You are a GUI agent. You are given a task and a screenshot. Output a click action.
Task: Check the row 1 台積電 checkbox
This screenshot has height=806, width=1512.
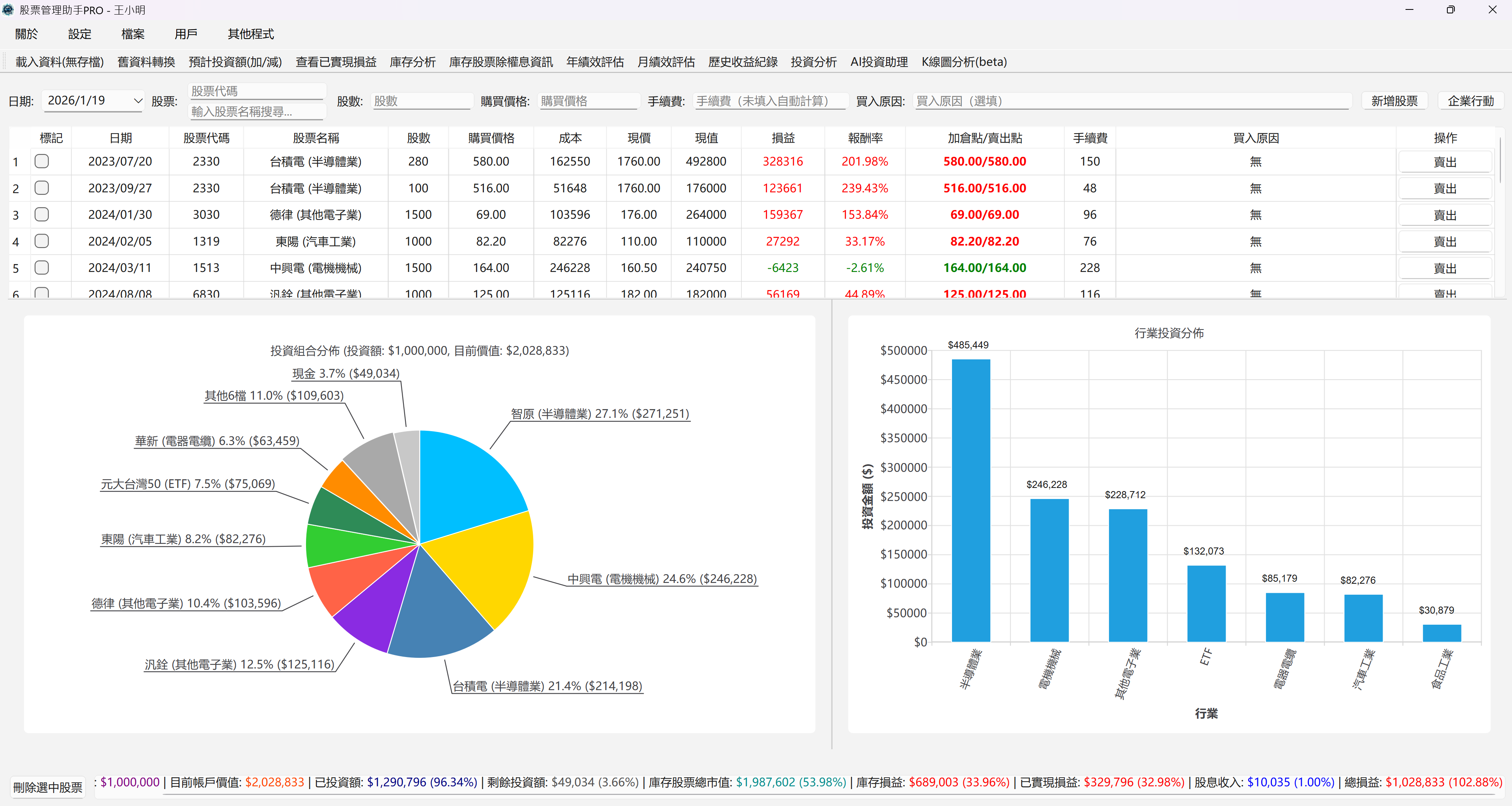pos(42,161)
